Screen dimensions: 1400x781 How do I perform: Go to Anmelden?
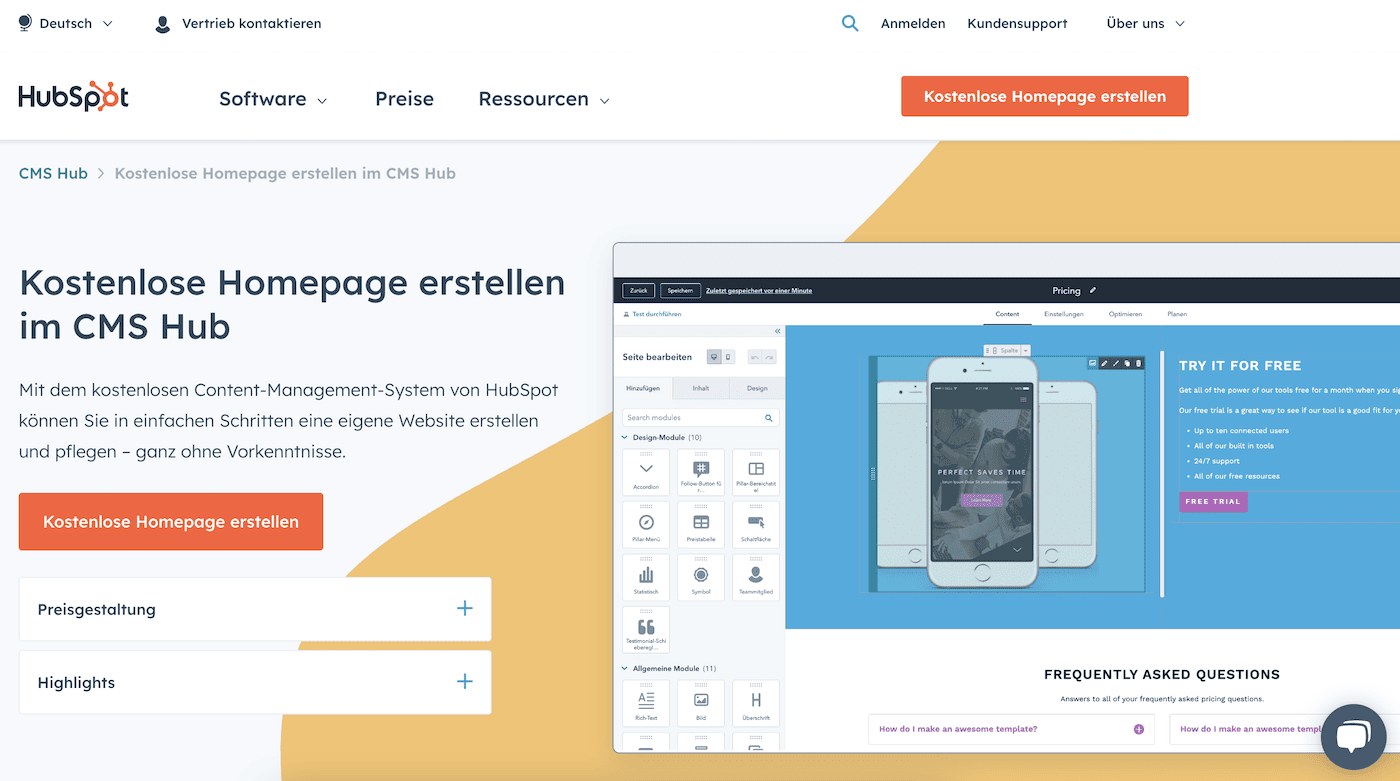pyautogui.click(x=913, y=23)
